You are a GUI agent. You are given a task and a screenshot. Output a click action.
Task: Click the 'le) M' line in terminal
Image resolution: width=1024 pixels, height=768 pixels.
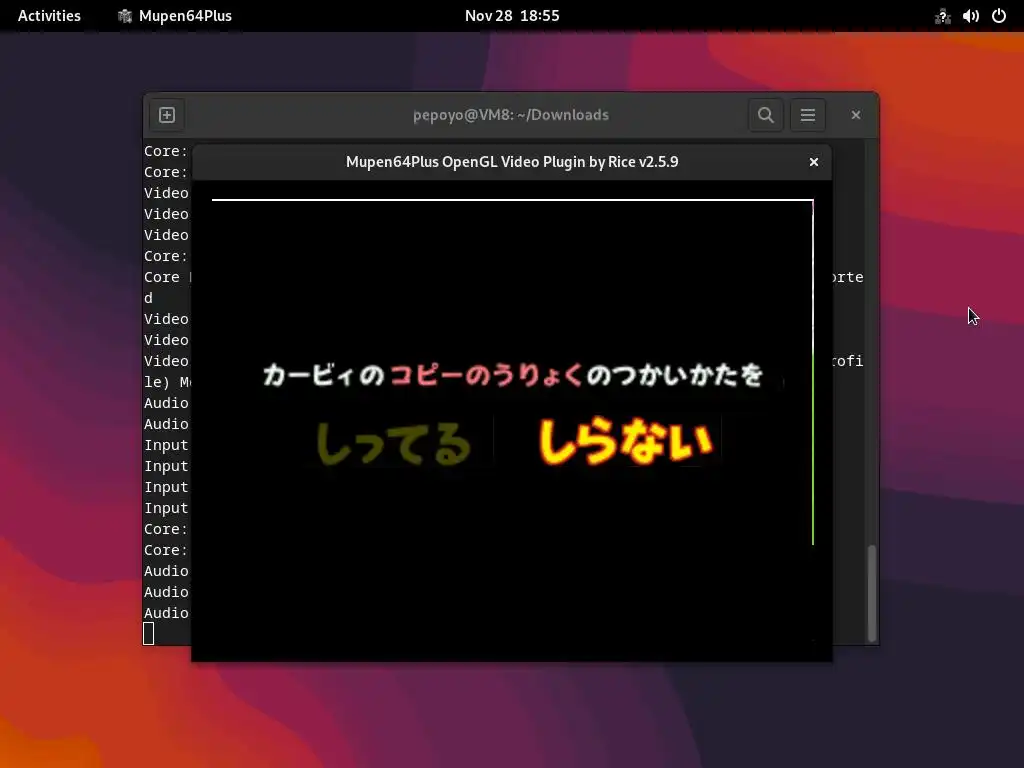[x=168, y=382]
